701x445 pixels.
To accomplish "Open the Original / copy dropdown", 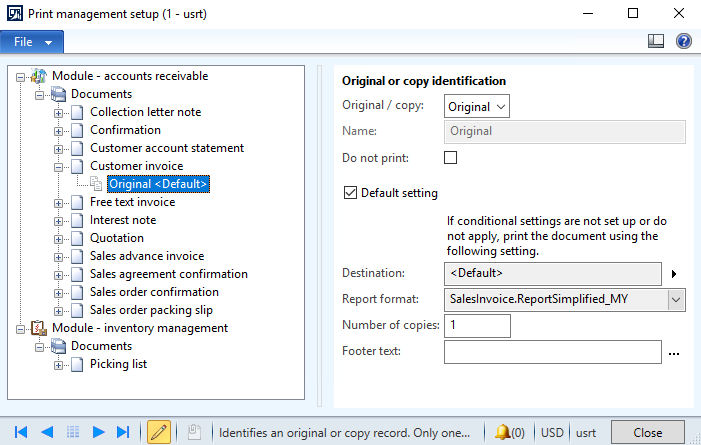I will point(477,106).
